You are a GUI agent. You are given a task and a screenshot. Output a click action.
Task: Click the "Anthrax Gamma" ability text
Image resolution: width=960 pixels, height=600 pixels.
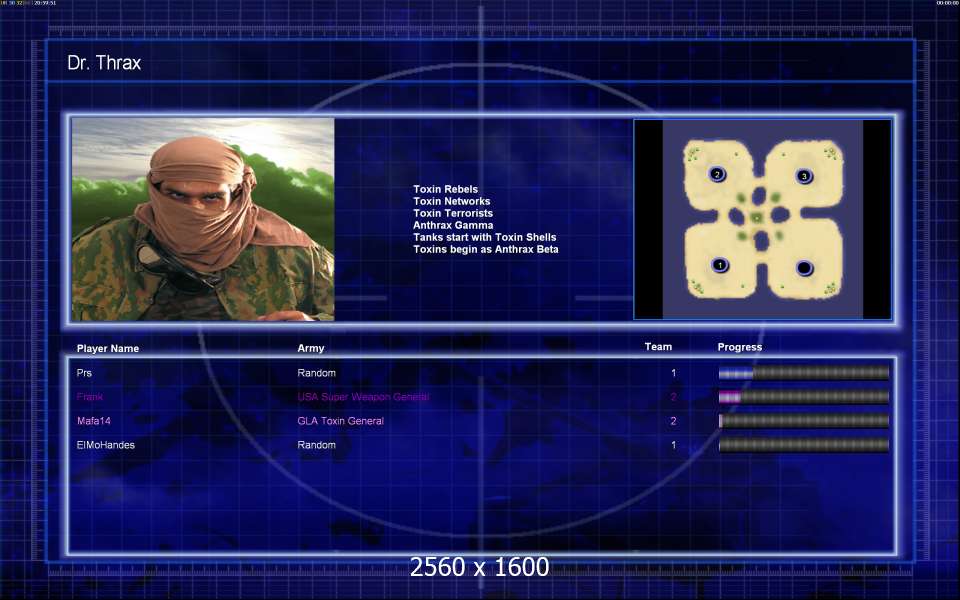(x=452, y=225)
